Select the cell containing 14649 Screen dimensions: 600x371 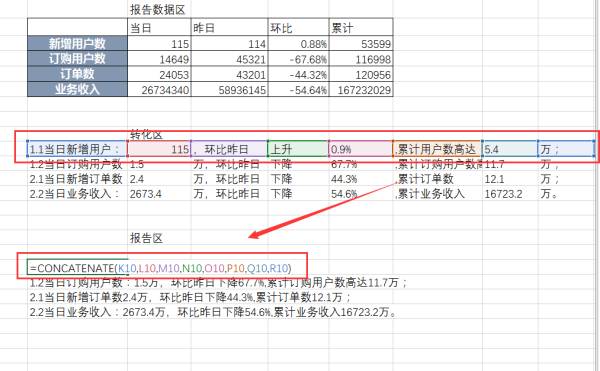click(159, 59)
